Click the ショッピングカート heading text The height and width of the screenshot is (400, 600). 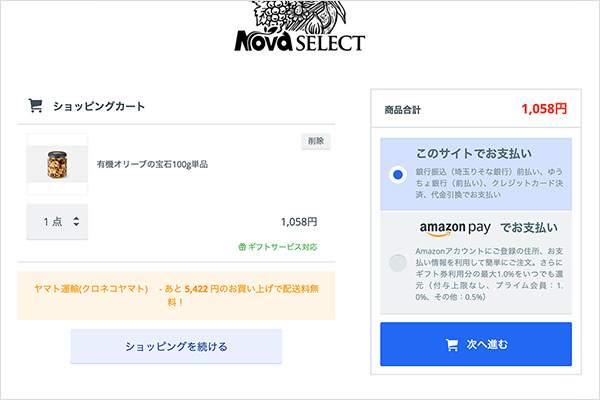click(x=98, y=105)
